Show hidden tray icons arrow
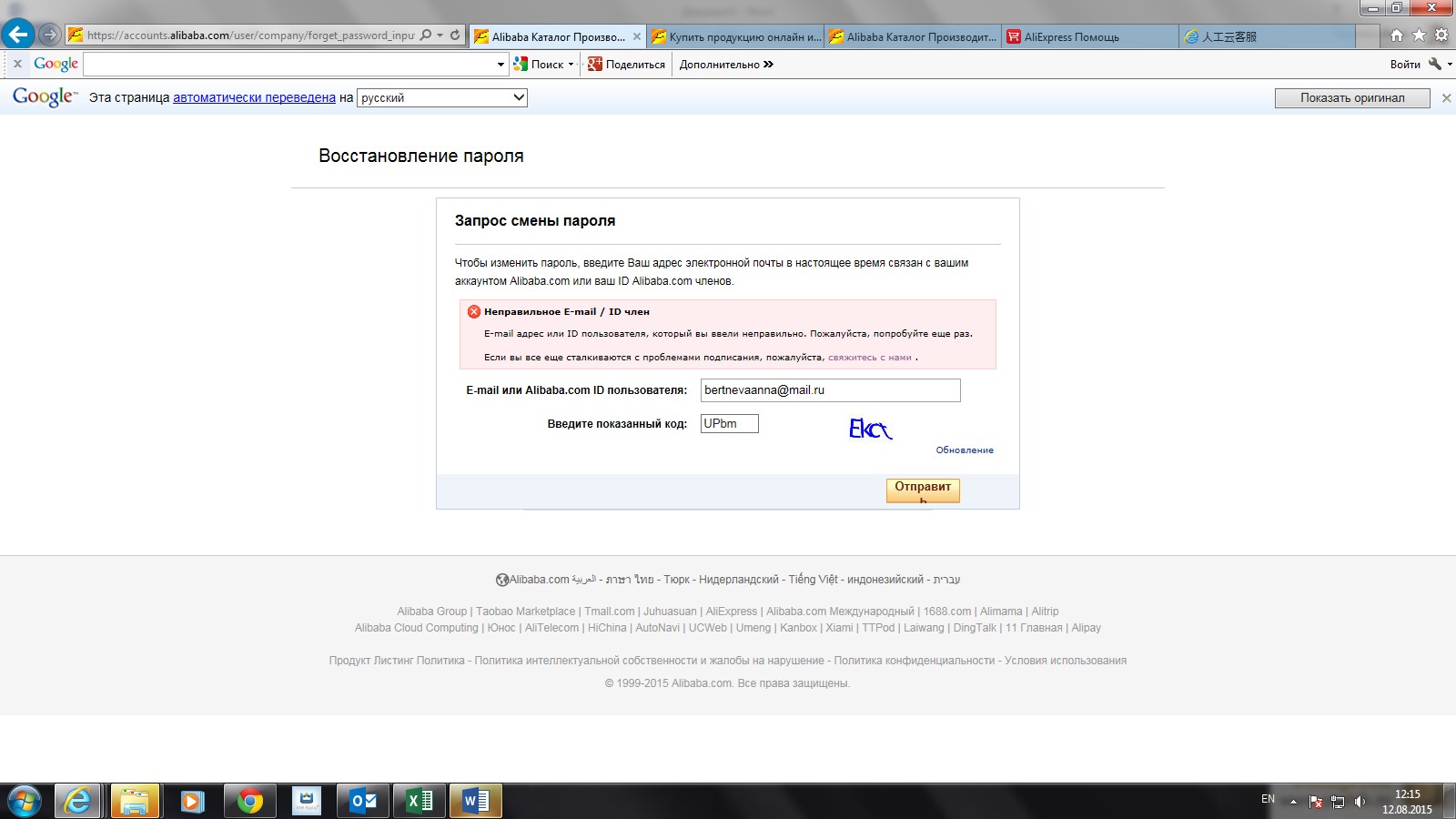The image size is (1456, 819). pyautogui.click(x=1293, y=802)
